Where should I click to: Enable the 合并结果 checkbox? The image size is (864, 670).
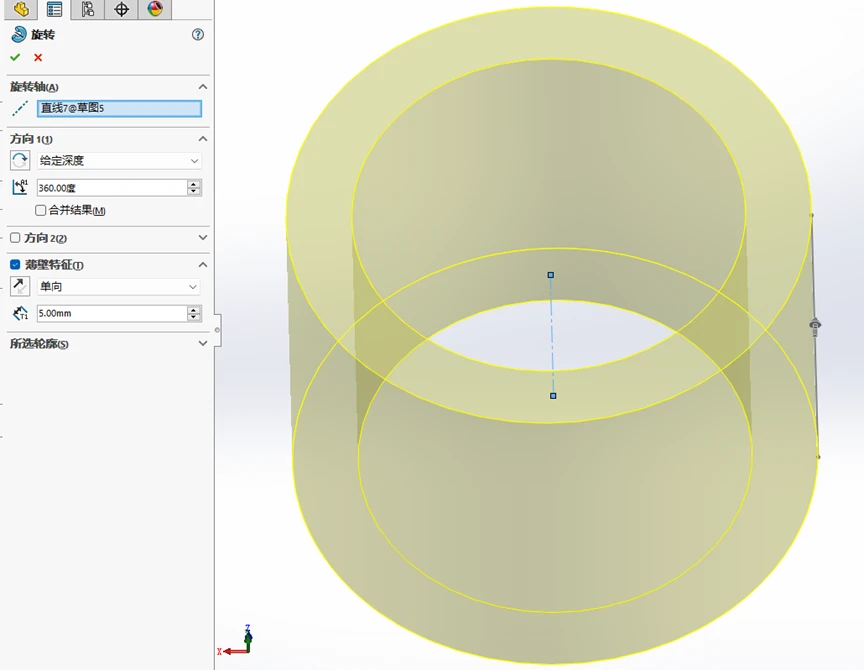[x=40, y=210]
